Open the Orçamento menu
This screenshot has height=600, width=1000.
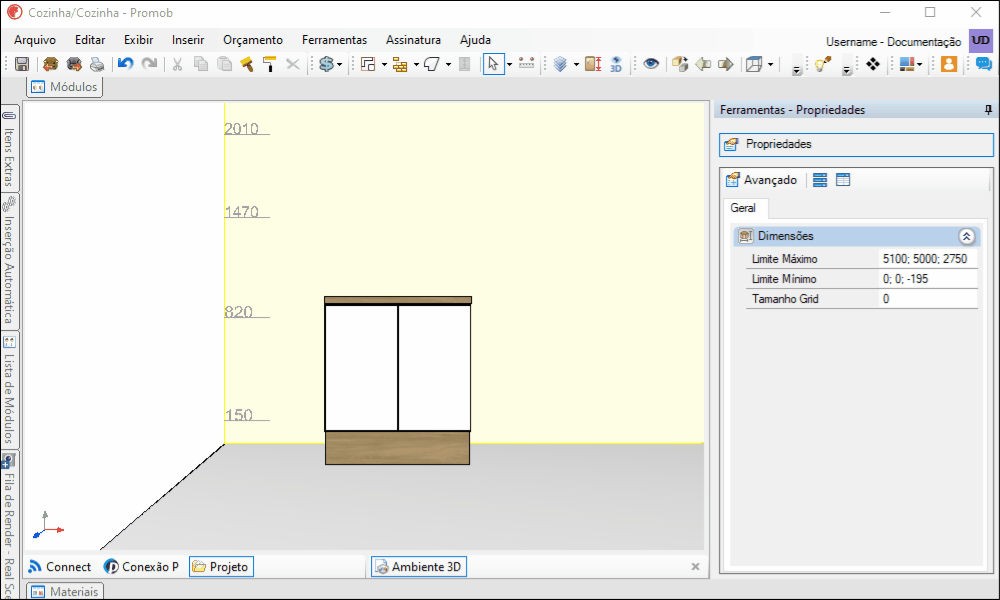pos(253,40)
